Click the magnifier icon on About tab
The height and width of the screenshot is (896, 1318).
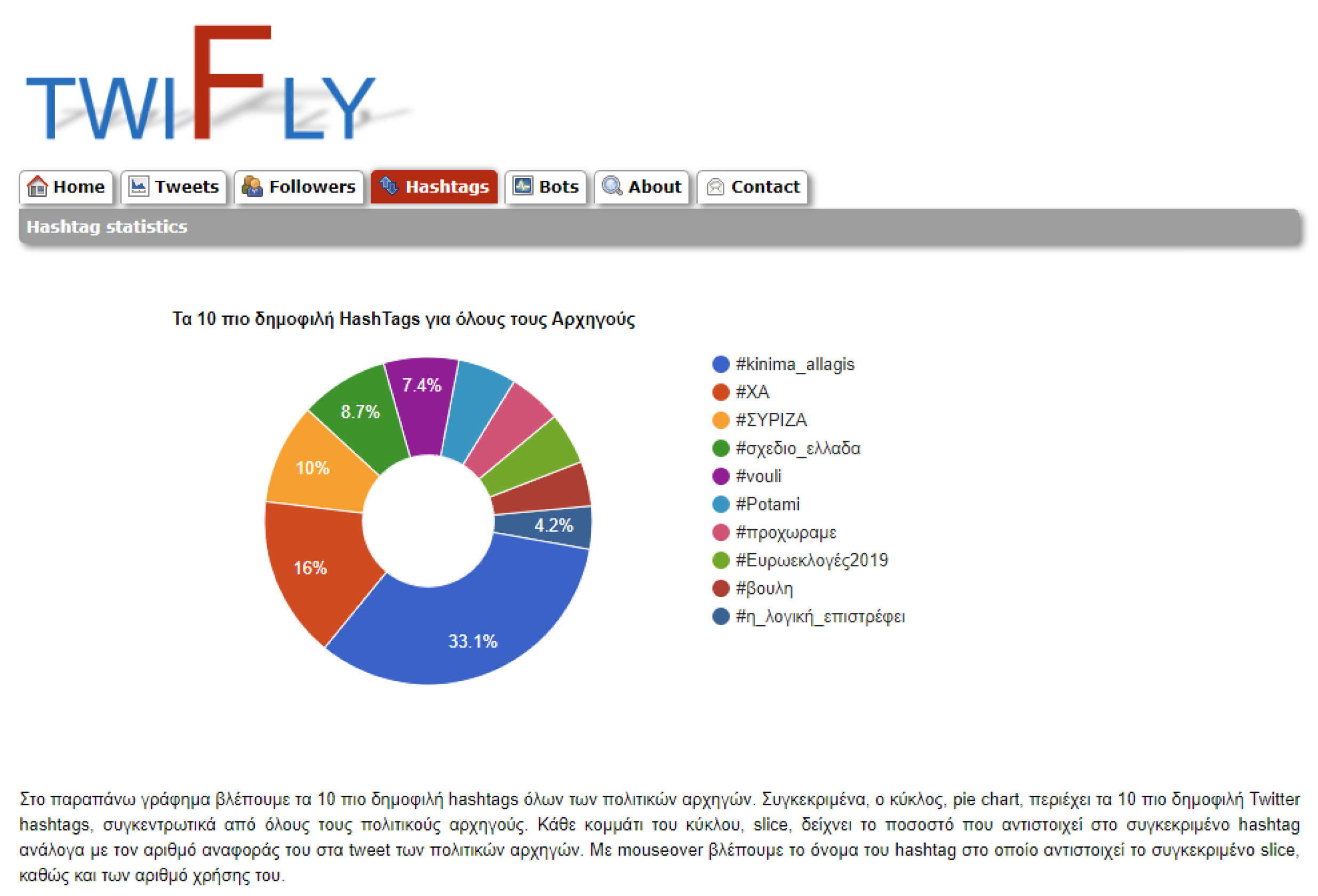pos(611,186)
